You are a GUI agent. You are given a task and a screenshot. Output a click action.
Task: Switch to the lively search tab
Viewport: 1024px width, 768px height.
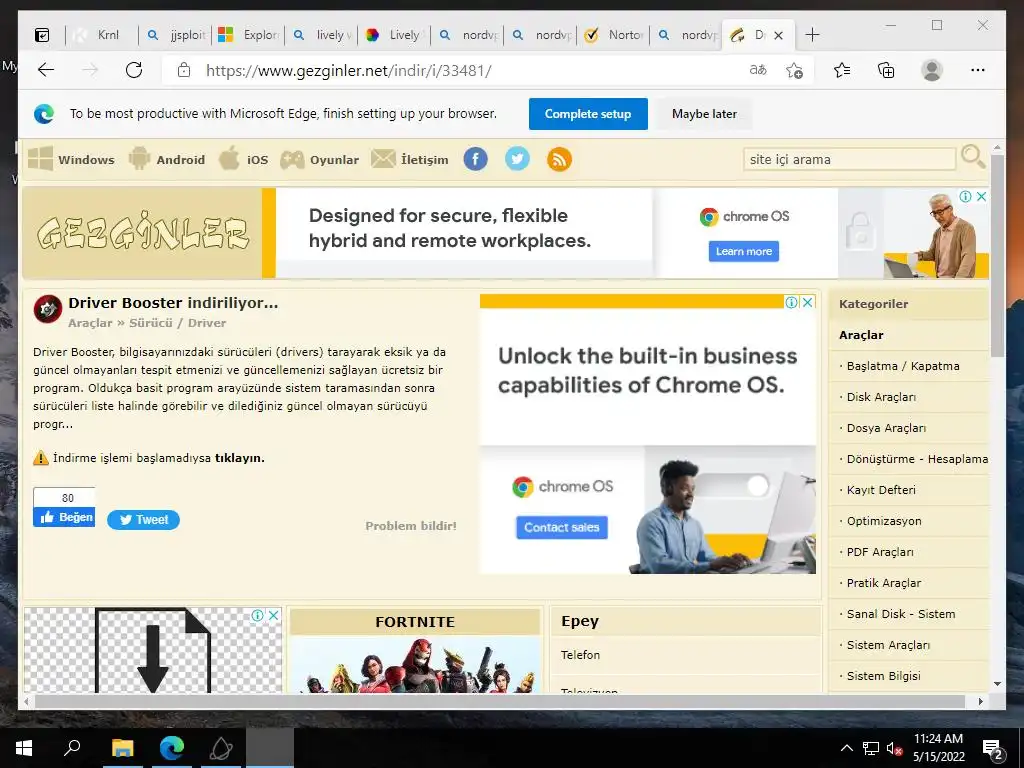click(x=322, y=35)
